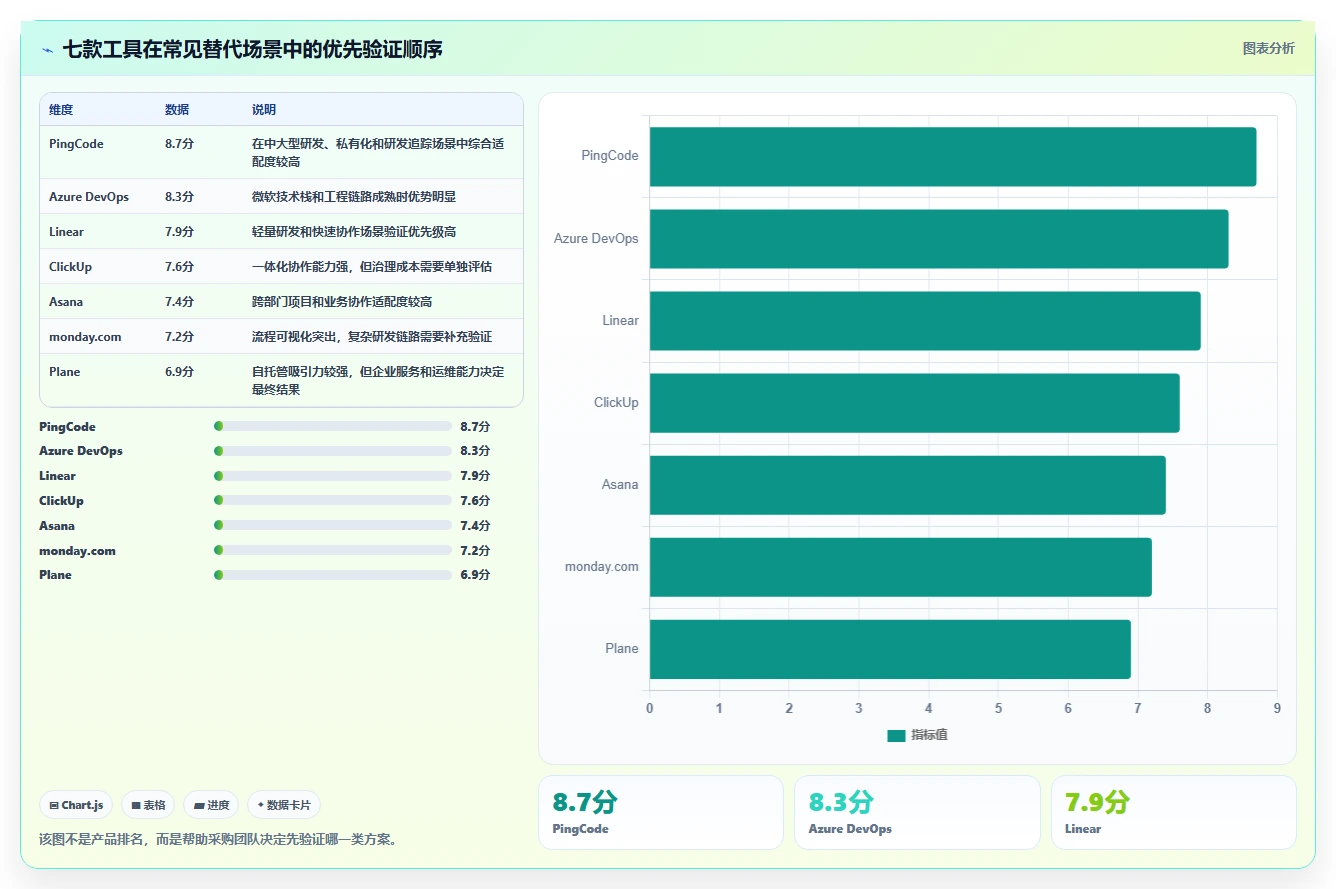Screen dimensions: 1336x889
Task: Select the 进度 tag chip
Action: pyautogui.click(x=211, y=805)
